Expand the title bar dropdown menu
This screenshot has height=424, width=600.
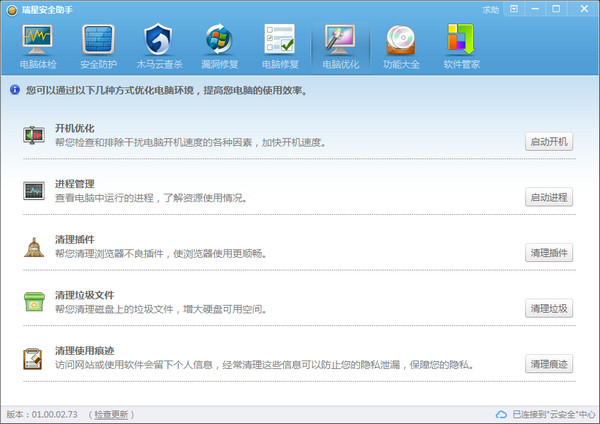click(514, 9)
